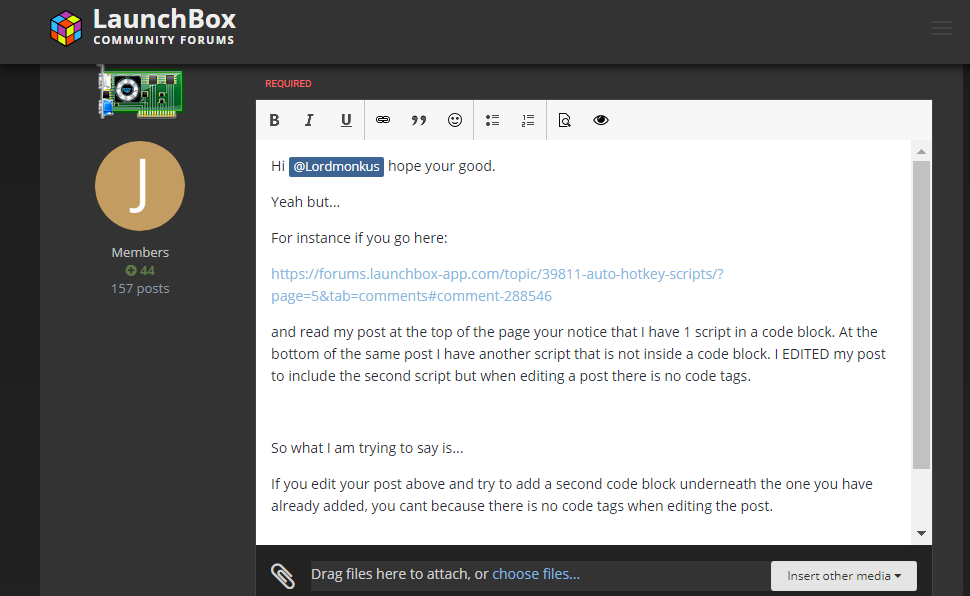The height and width of the screenshot is (596, 970).
Task: Insert a quote block
Action: [419, 120]
